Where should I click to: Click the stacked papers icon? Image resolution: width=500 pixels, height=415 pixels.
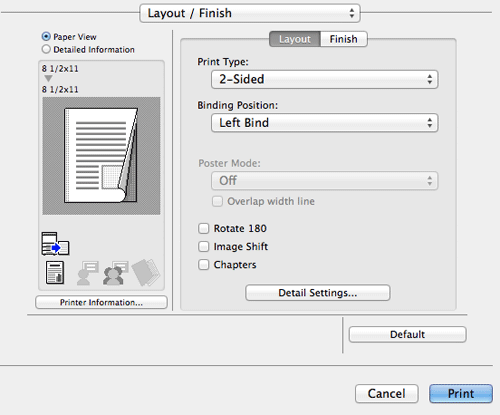146,272
